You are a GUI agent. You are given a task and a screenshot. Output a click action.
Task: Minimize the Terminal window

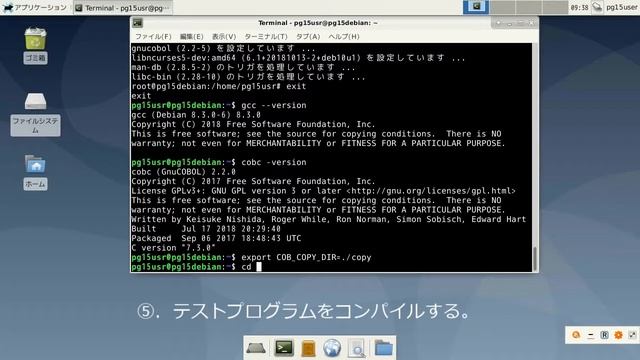pyautogui.click(x=509, y=23)
